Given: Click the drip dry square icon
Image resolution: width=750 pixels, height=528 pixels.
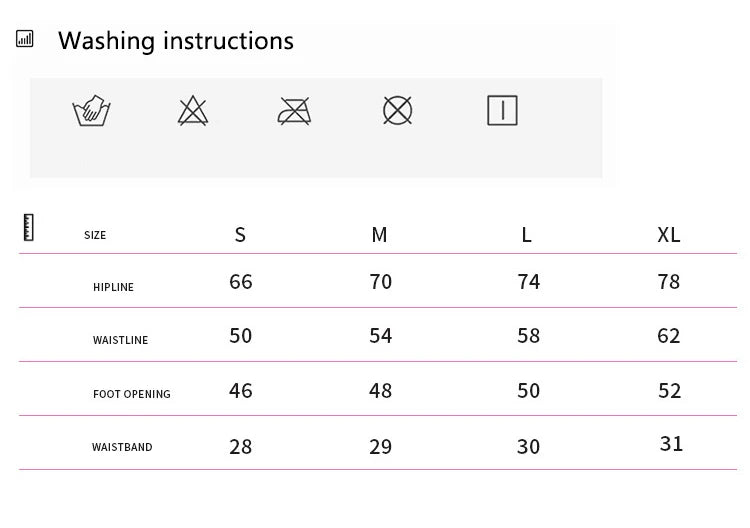Looking at the screenshot, I should pyautogui.click(x=502, y=110).
